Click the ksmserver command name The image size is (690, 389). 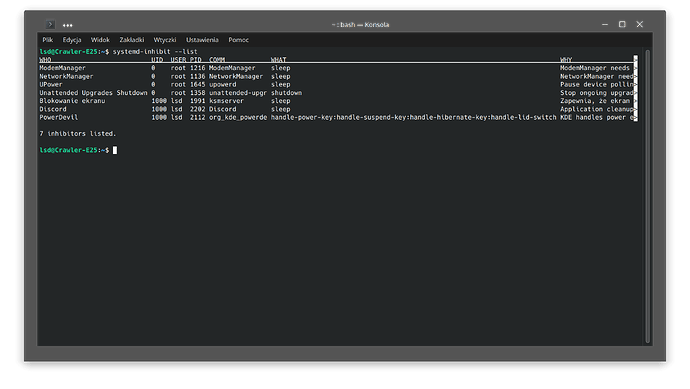click(226, 101)
